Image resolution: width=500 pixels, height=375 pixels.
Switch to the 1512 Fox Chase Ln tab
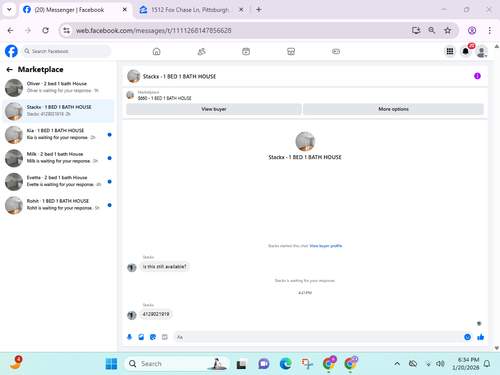point(190,10)
